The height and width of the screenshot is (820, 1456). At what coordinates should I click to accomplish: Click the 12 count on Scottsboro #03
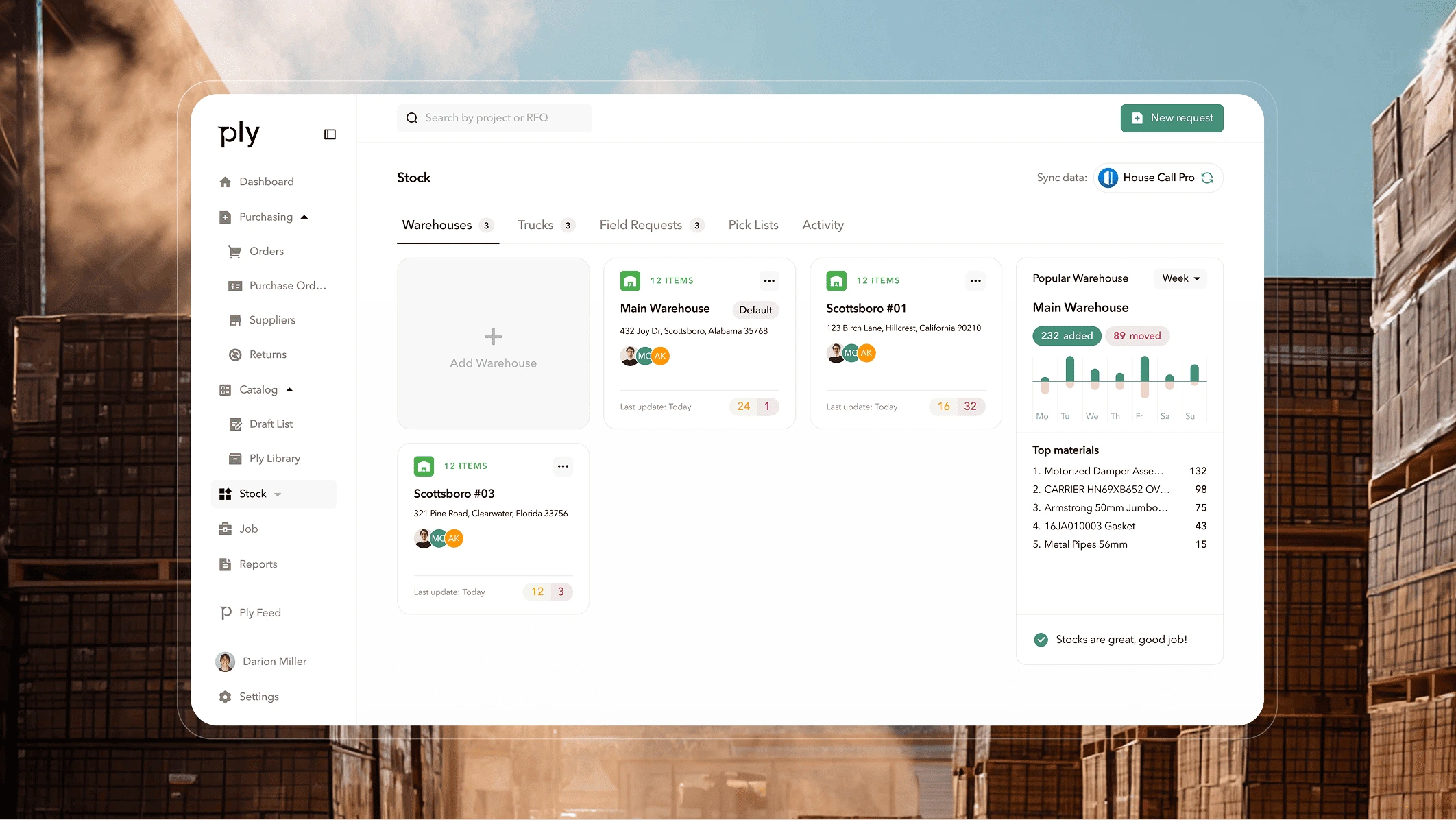[x=537, y=592]
